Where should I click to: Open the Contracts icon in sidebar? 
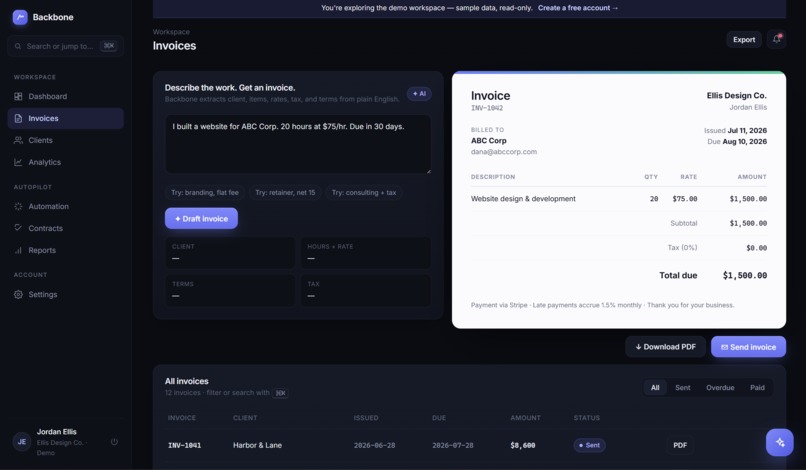(x=18, y=228)
